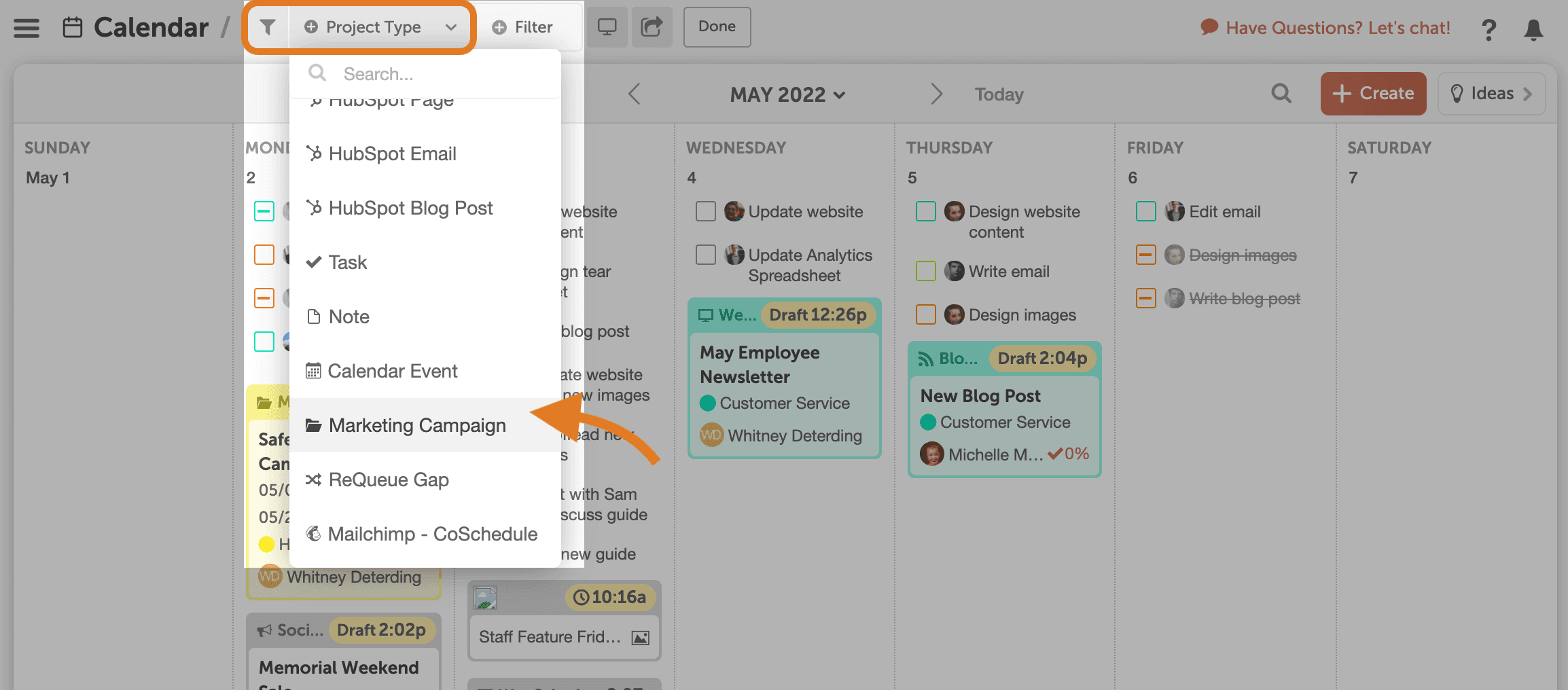Open the hamburger main menu
Image resolution: width=1568 pixels, height=690 pixels.
pyautogui.click(x=26, y=28)
